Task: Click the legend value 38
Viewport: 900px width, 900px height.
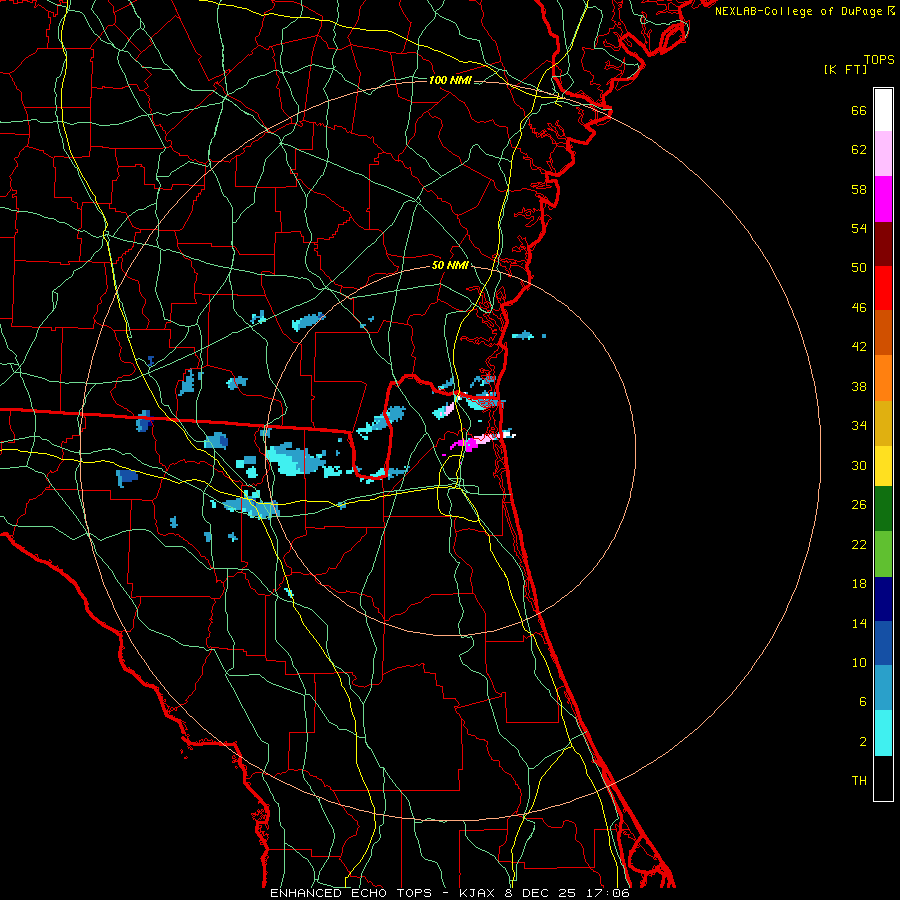Action: pyautogui.click(x=859, y=386)
